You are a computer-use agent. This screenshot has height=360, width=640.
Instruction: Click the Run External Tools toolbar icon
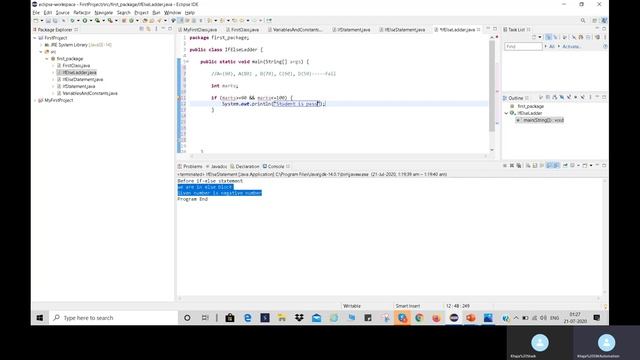point(110,20)
